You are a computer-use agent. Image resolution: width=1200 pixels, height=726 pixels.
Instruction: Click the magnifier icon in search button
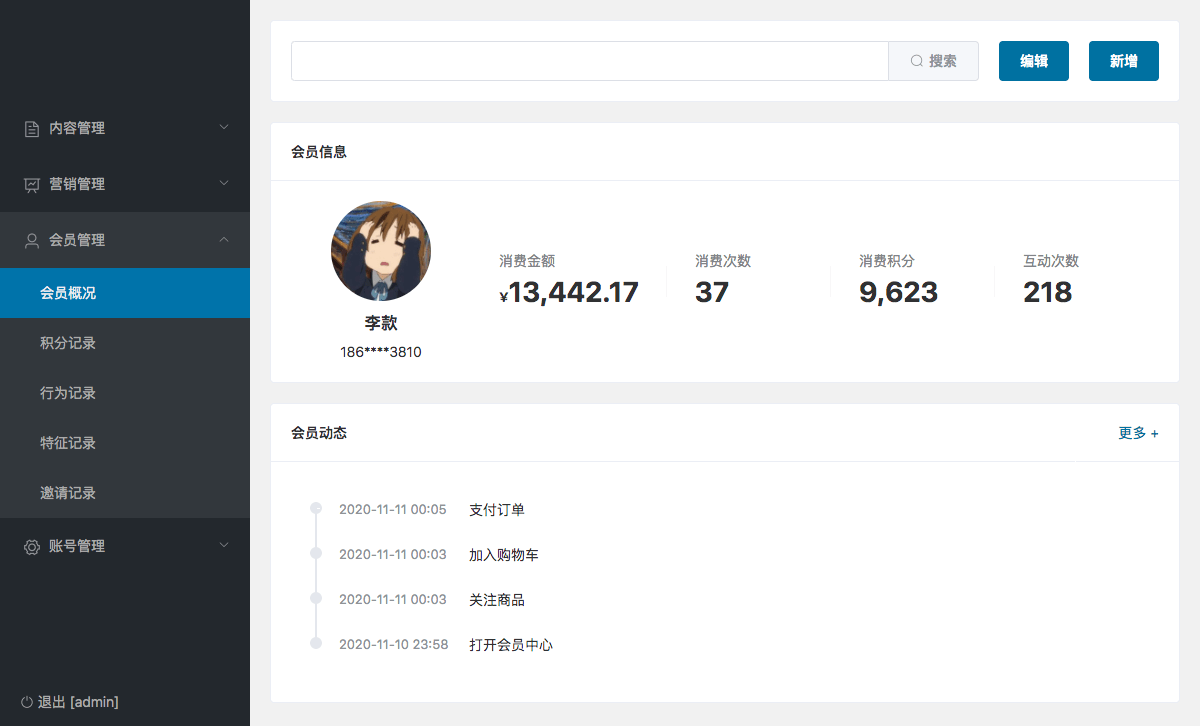[x=916, y=61]
